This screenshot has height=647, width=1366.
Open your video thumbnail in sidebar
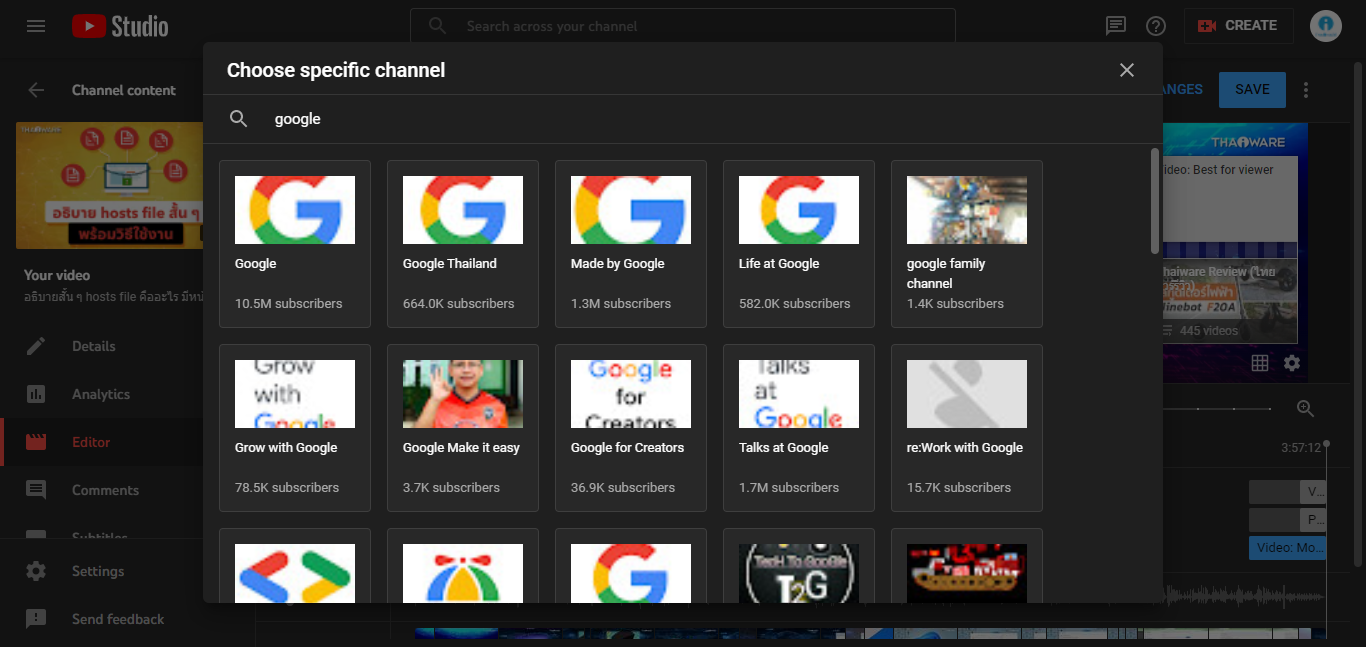[x=110, y=186]
